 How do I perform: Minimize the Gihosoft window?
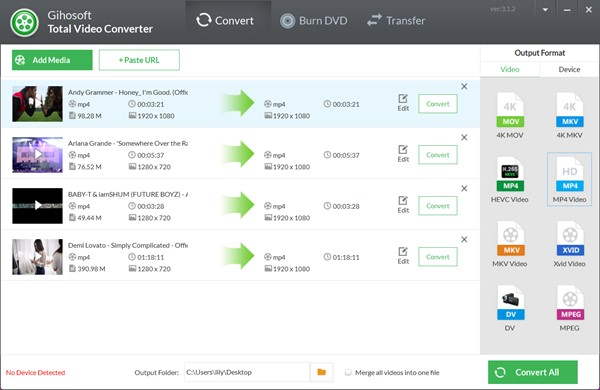click(567, 10)
